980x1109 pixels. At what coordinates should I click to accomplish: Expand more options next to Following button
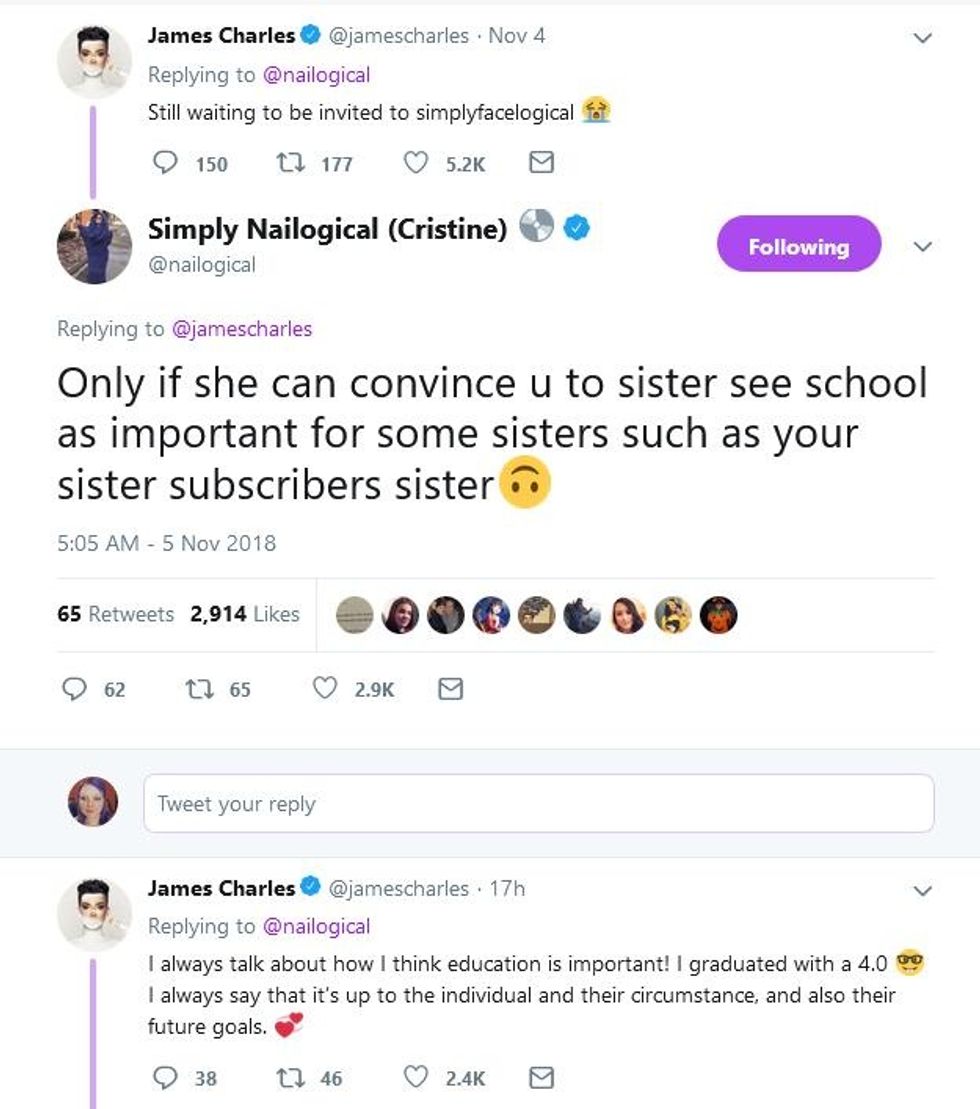tap(923, 247)
